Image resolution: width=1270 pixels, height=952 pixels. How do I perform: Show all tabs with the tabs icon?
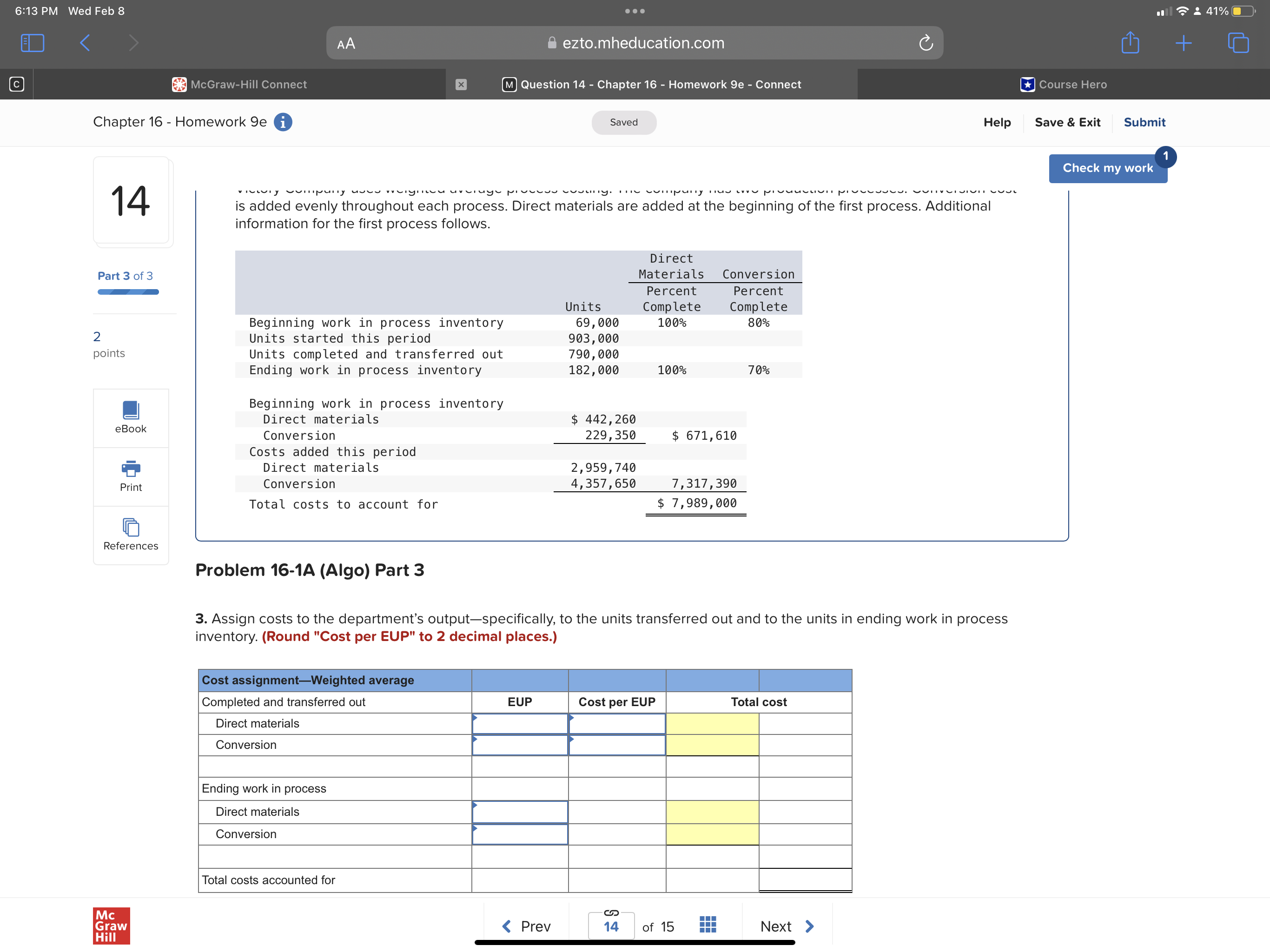tap(1238, 42)
